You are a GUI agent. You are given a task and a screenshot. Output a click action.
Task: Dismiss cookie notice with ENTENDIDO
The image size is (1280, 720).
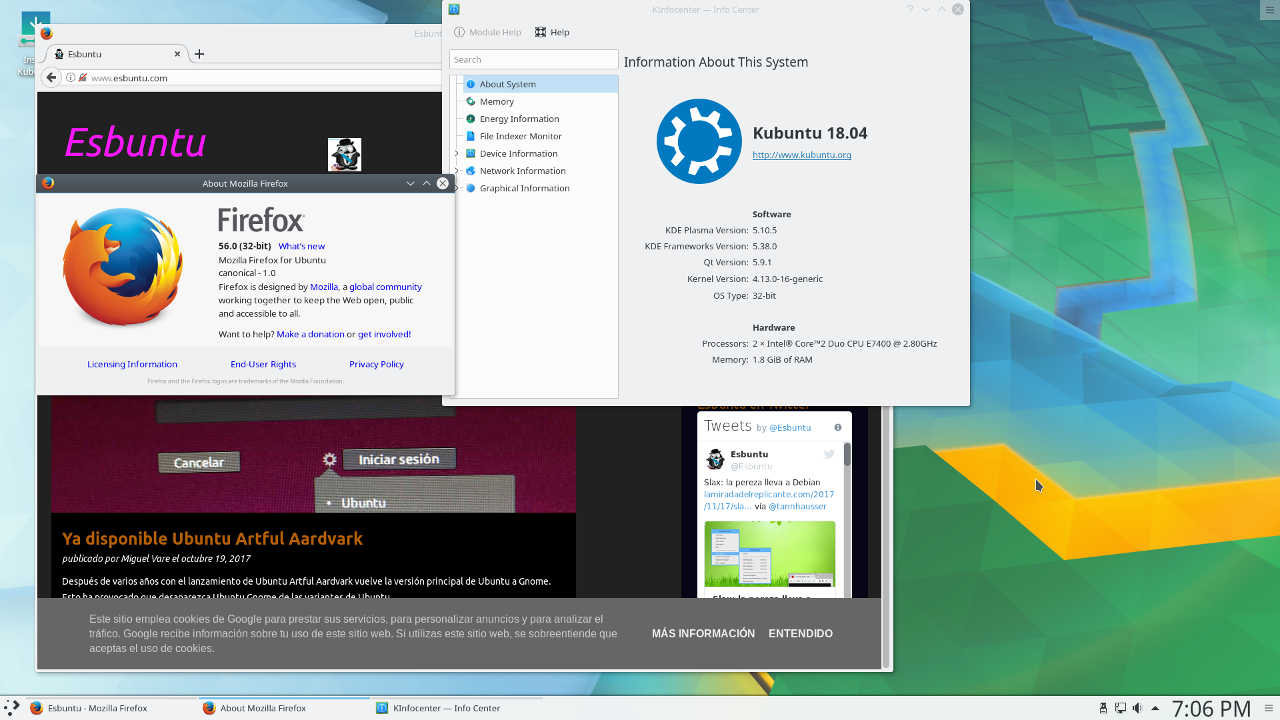(x=800, y=633)
